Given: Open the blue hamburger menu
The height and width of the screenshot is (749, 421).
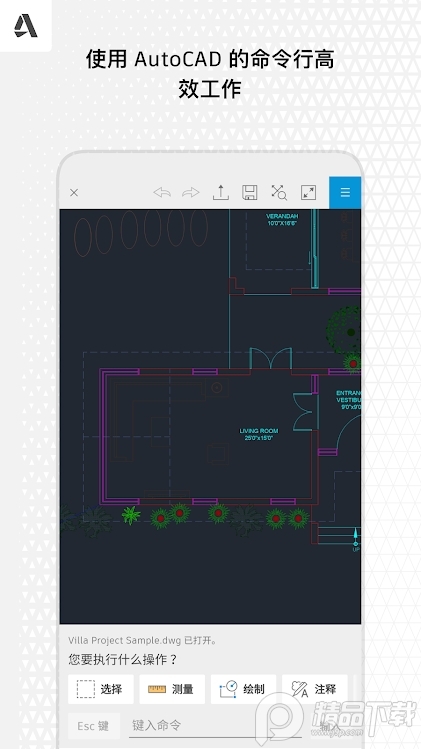Looking at the screenshot, I should pos(345,193).
